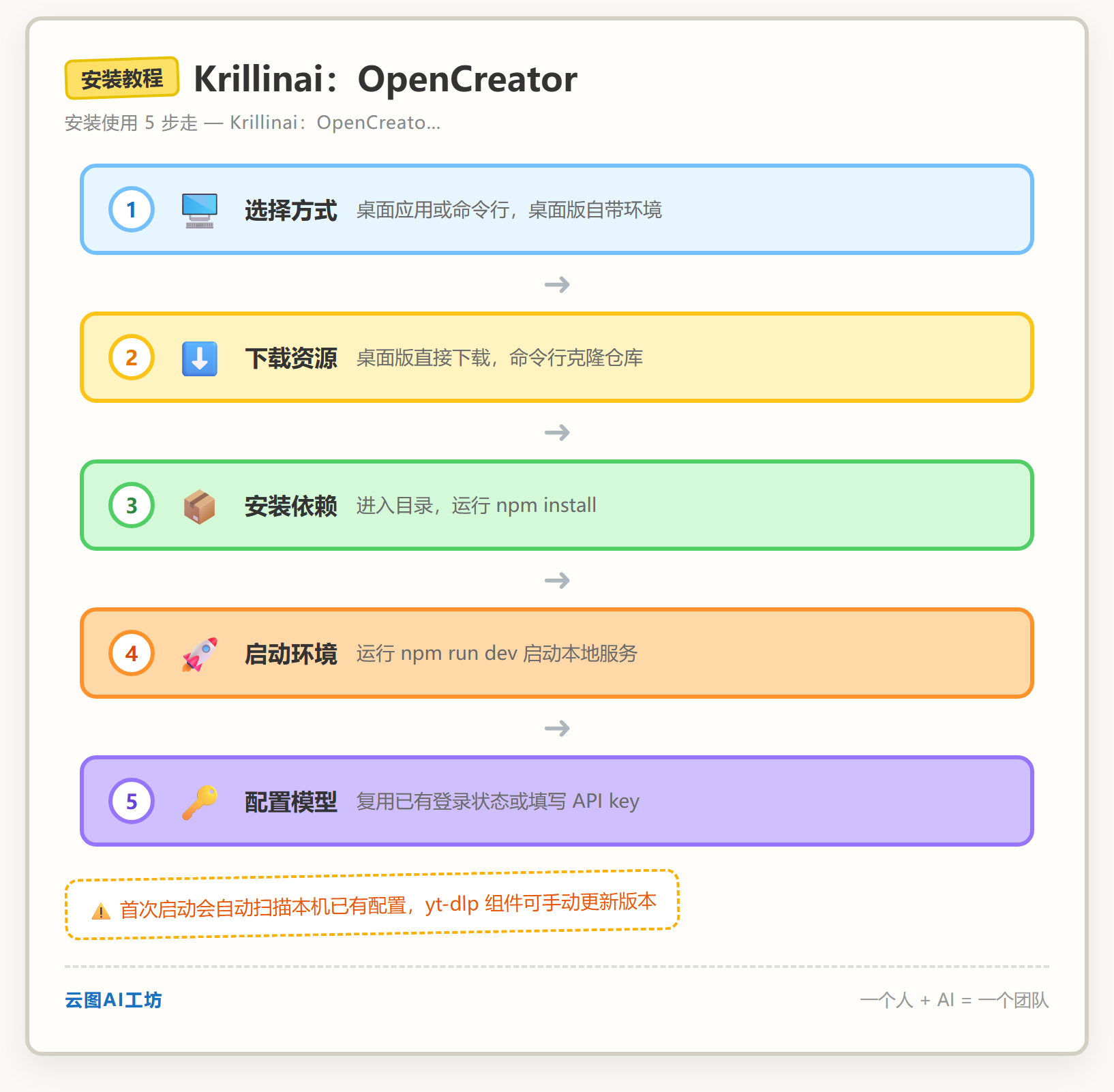Click the Krillinai：OpenCreator main title
The image size is (1114, 1092).
(x=386, y=79)
